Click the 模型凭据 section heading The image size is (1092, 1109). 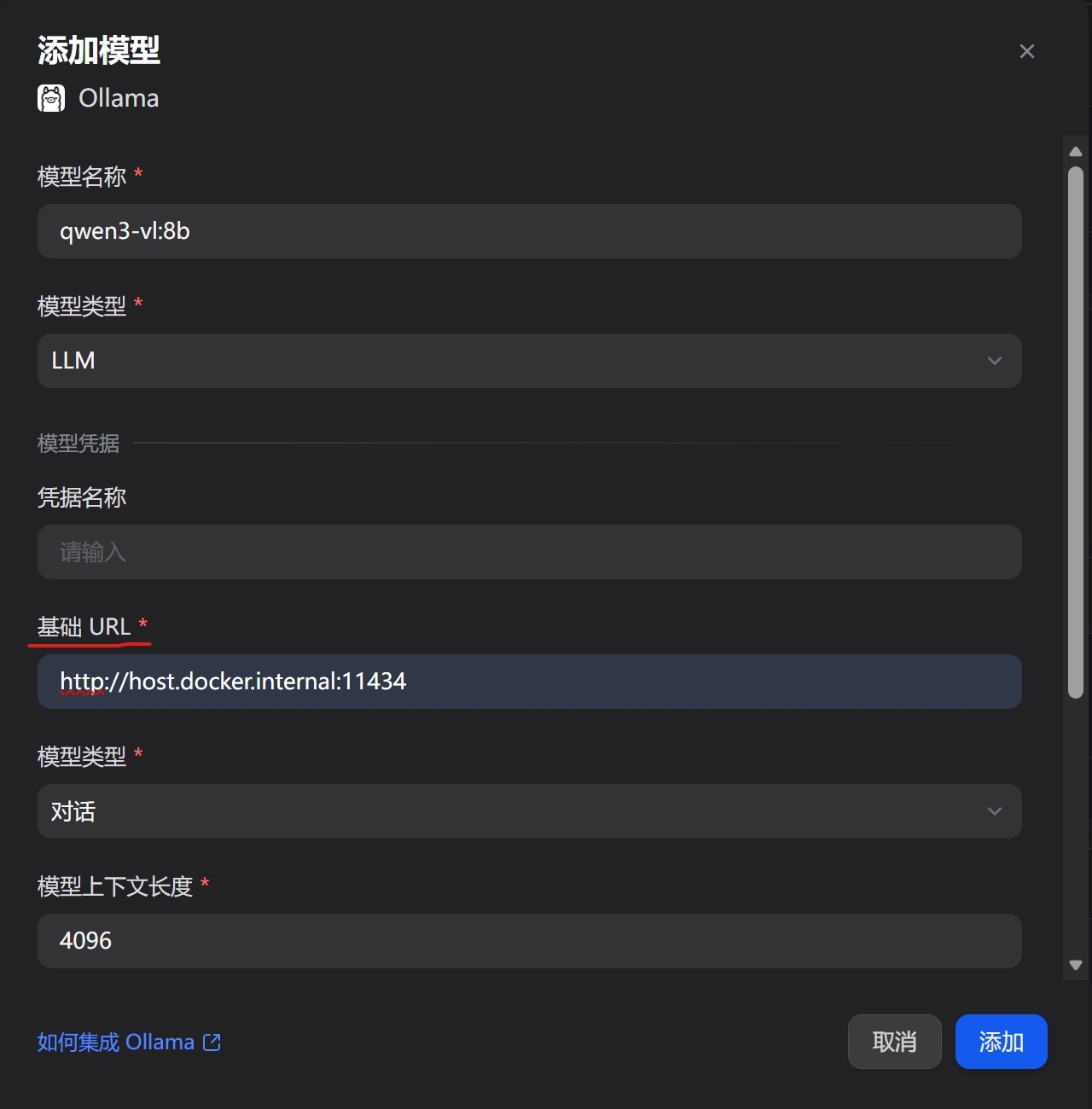click(78, 444)
